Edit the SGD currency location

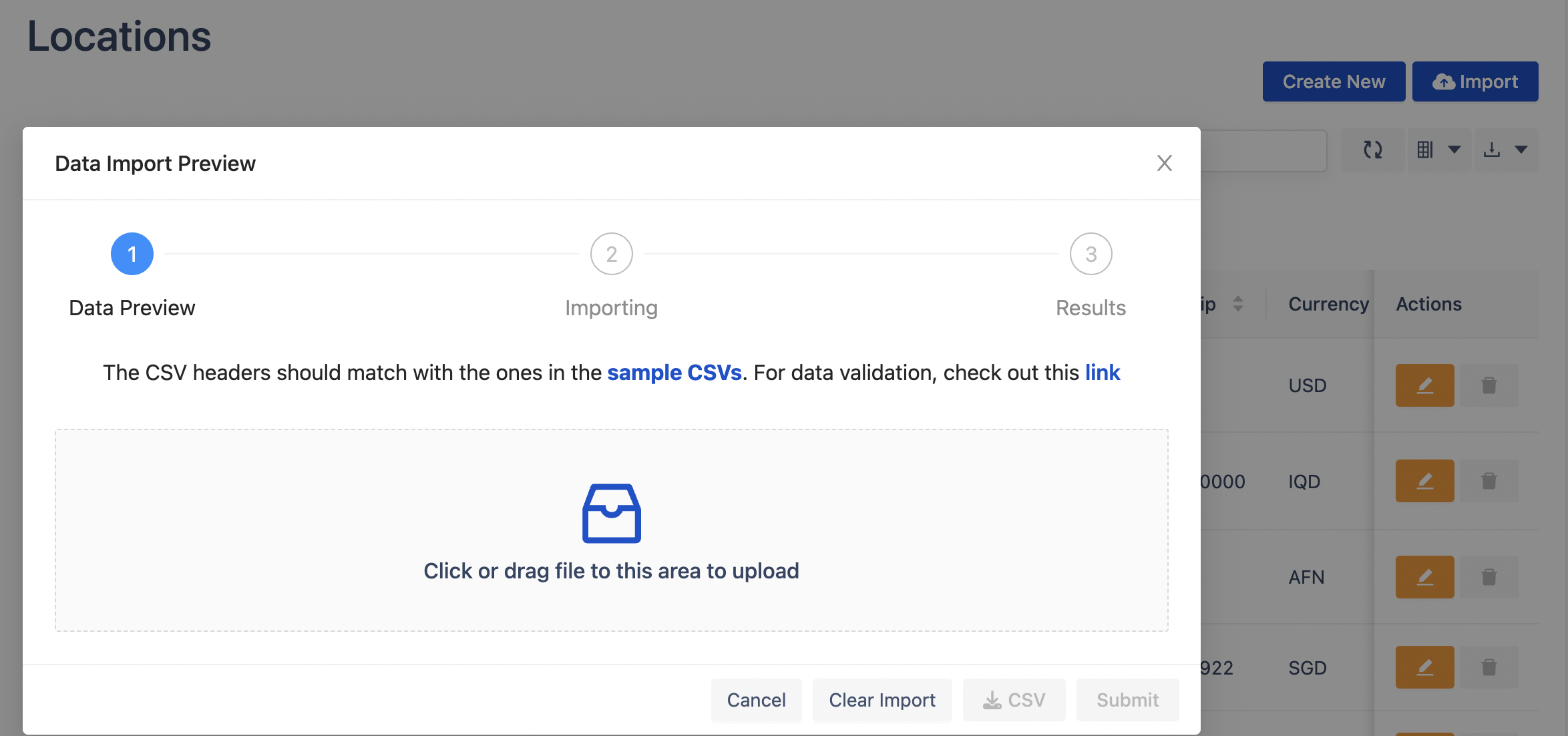(x=1424, y=667)
